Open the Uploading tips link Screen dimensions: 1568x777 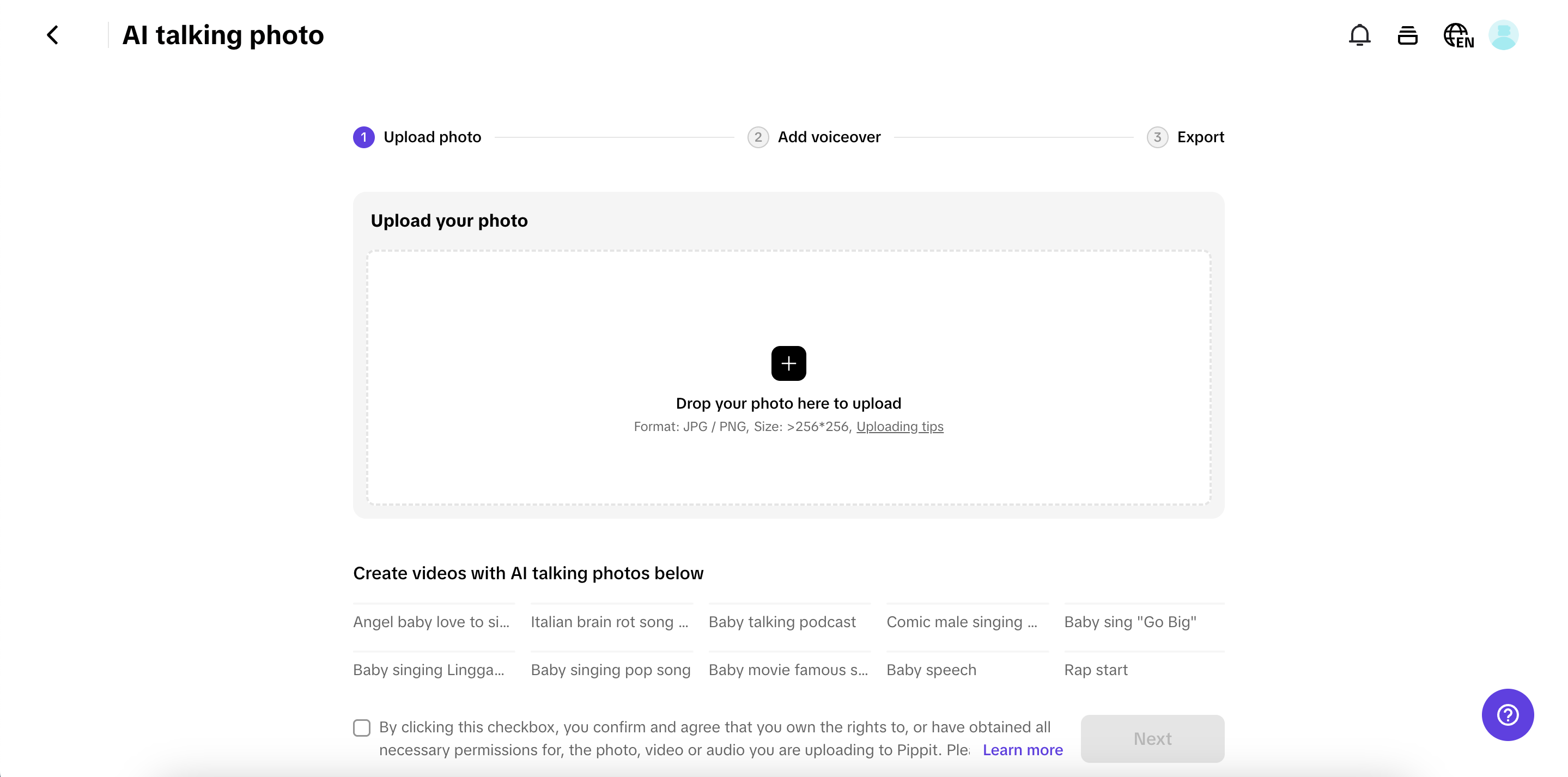pyautogui.click(x=900, y=427)
